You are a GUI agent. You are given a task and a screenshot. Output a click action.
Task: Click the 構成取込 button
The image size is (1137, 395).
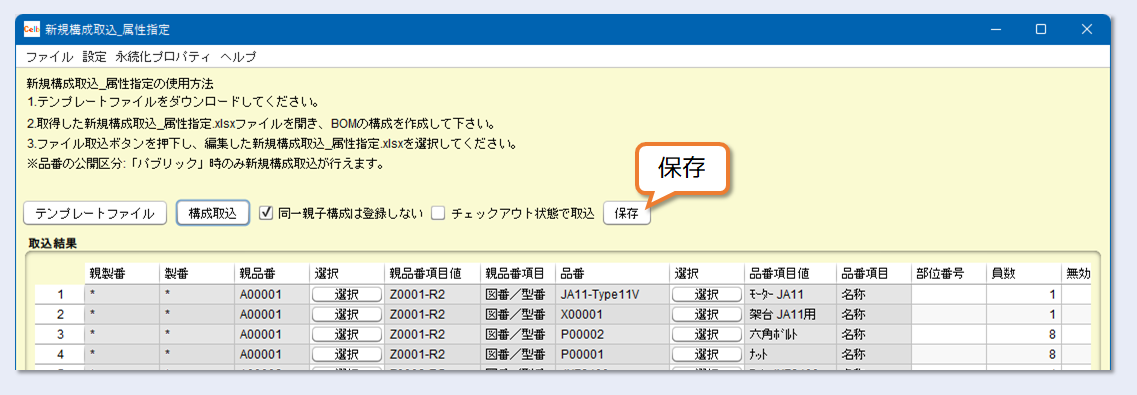click(x=213, y=213)
